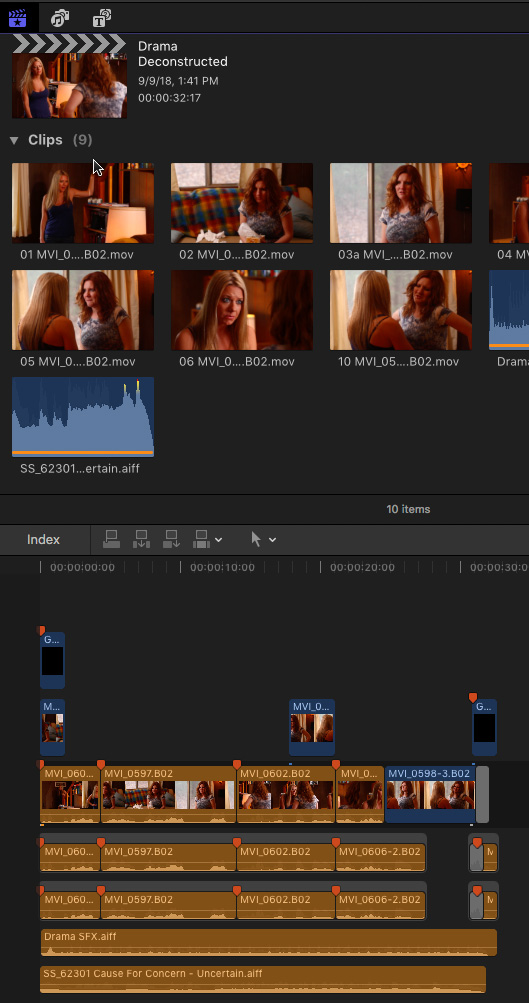This screenshot has height=1003, width=529.
Task: Open the Libraries sidebar (clapperboard star icon)
Action: tap(18, 17)
